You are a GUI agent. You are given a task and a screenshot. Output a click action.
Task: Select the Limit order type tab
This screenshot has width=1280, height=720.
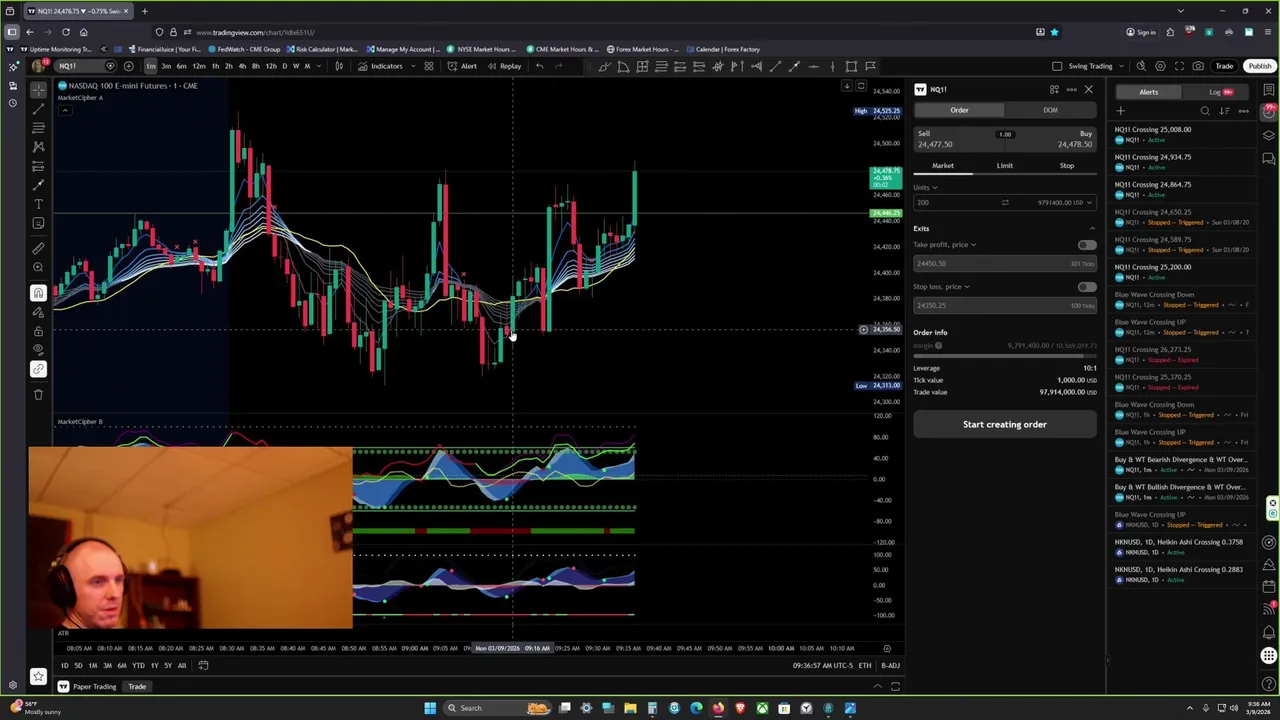coord(1004,166)
